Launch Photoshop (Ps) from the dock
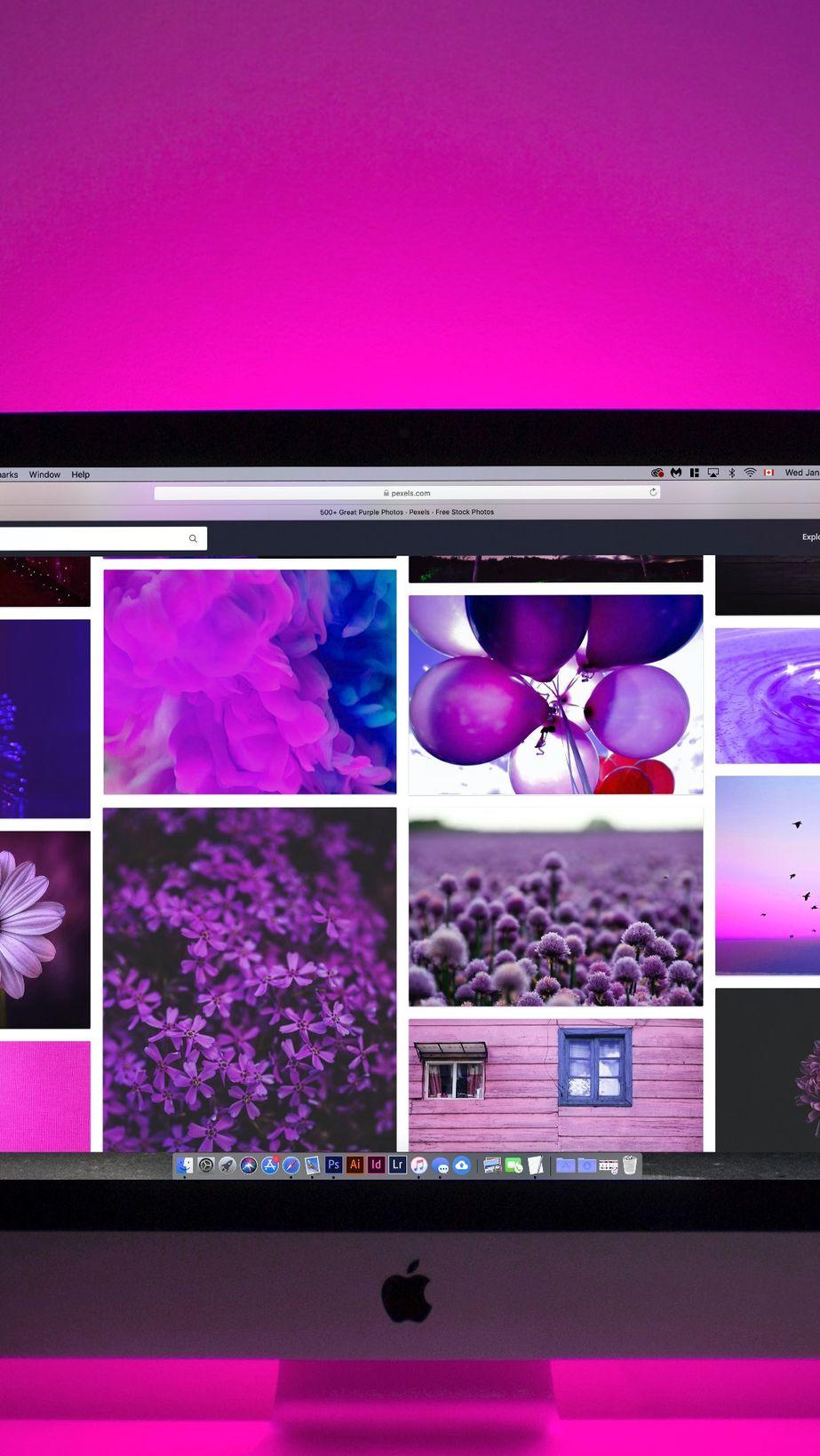 point(334,1164)
